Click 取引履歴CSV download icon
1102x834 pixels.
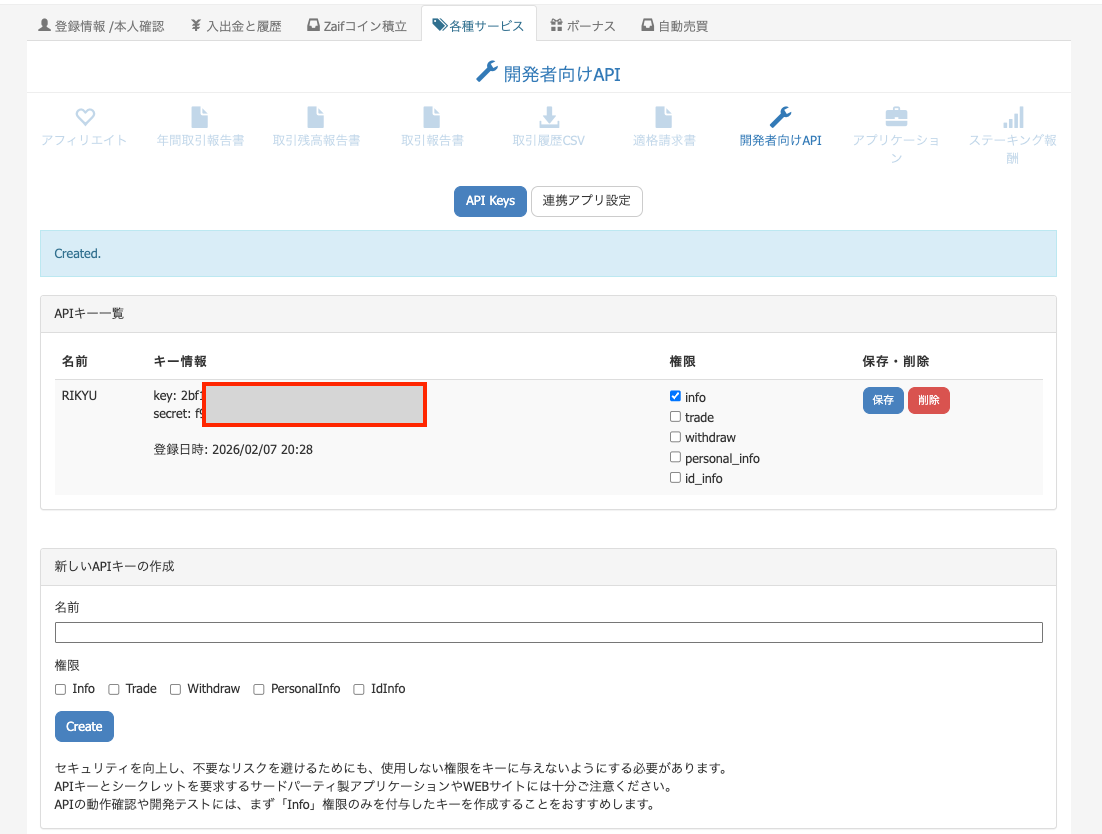[549, 118]
